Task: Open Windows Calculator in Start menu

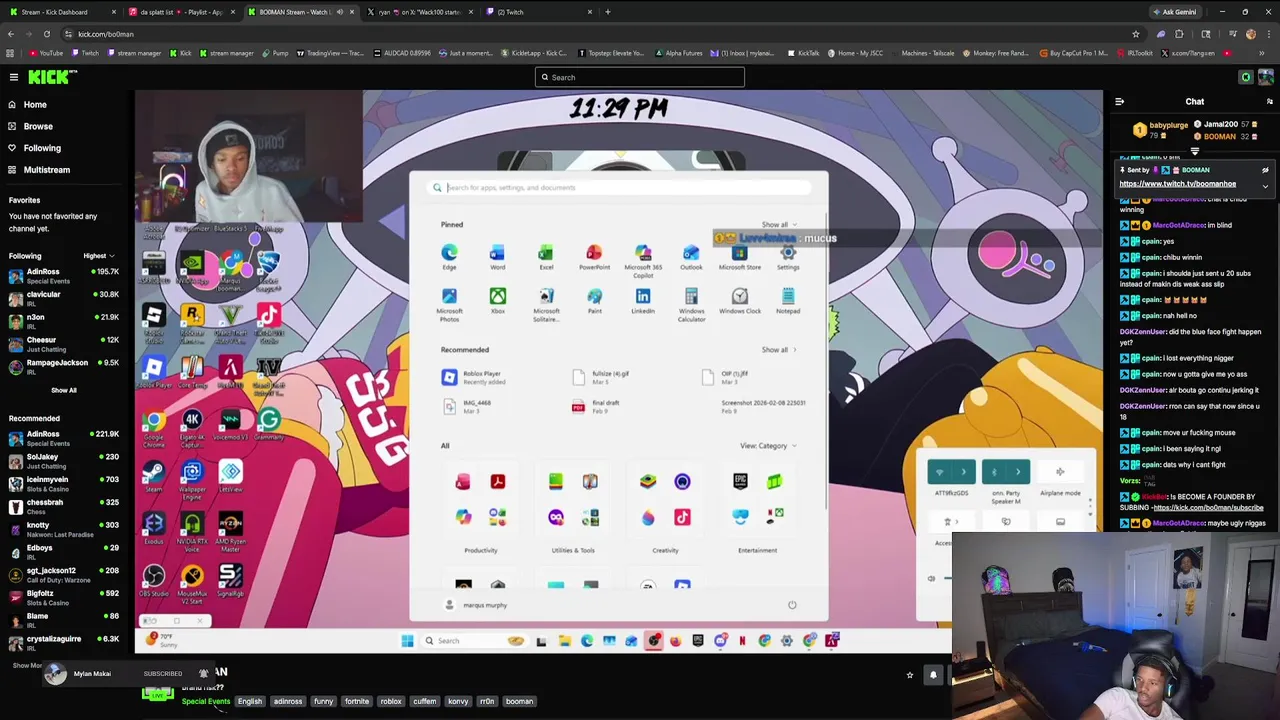Action: [691, 303]
